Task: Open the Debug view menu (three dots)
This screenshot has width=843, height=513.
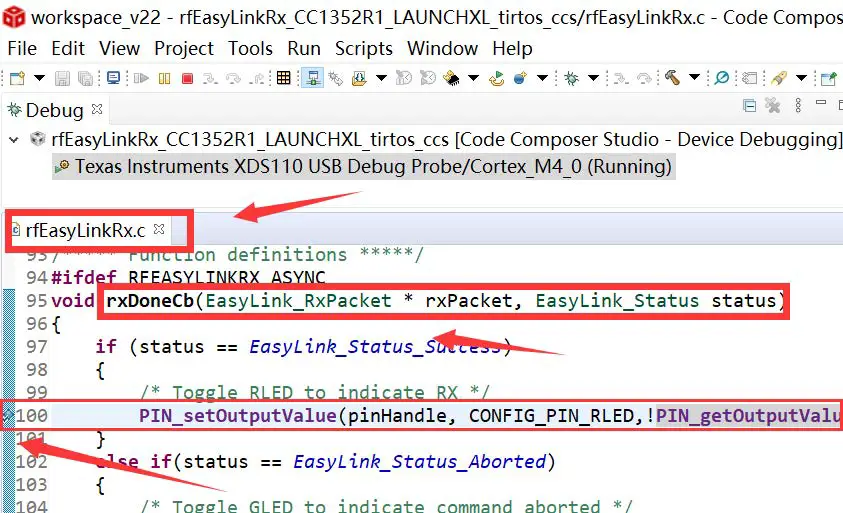Action: 798,105
